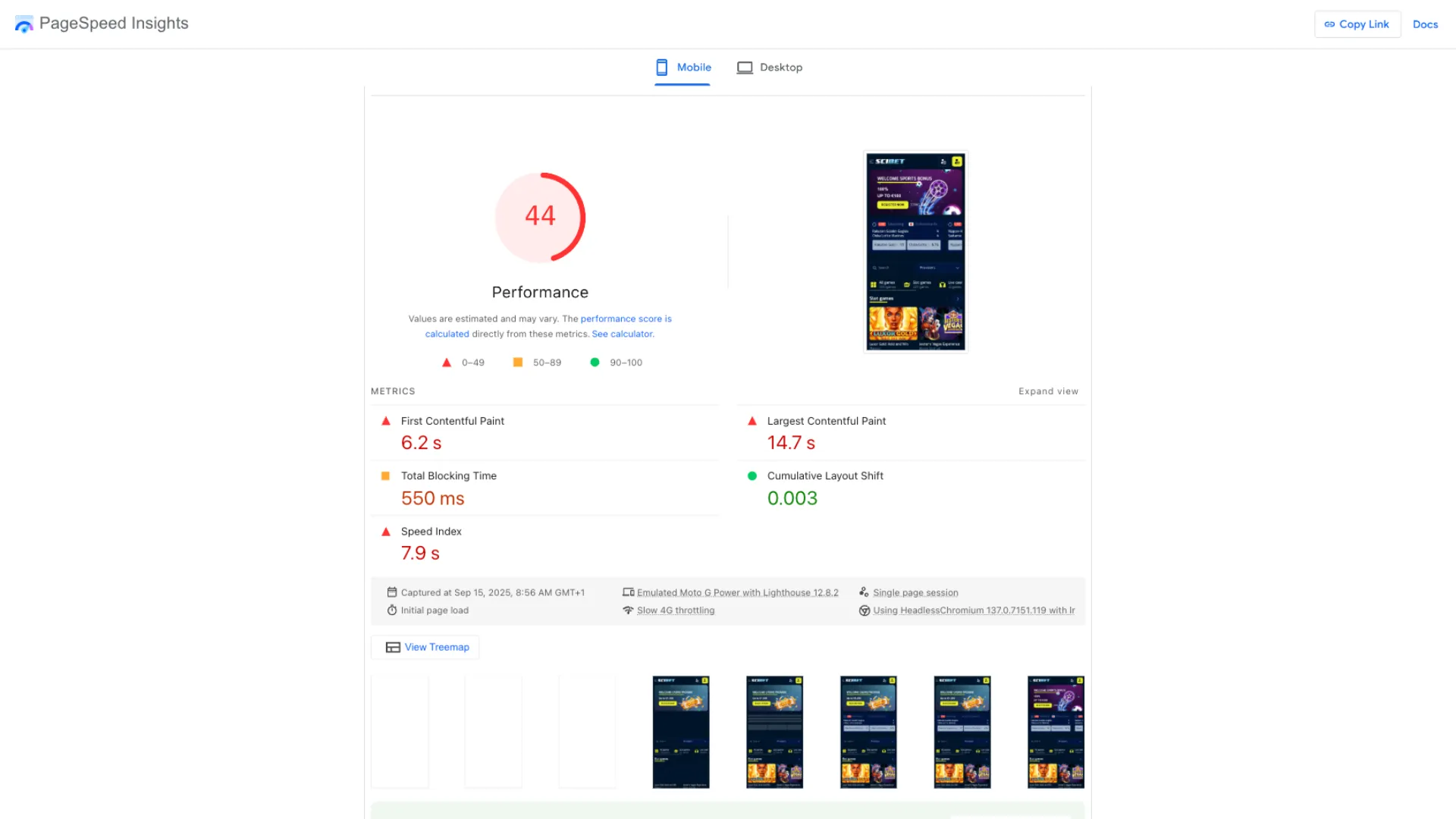The height and width of the screenshot is (819, 1456).
Task: Open the Emulated Moto G Power details link
Action: click(737, 591)
